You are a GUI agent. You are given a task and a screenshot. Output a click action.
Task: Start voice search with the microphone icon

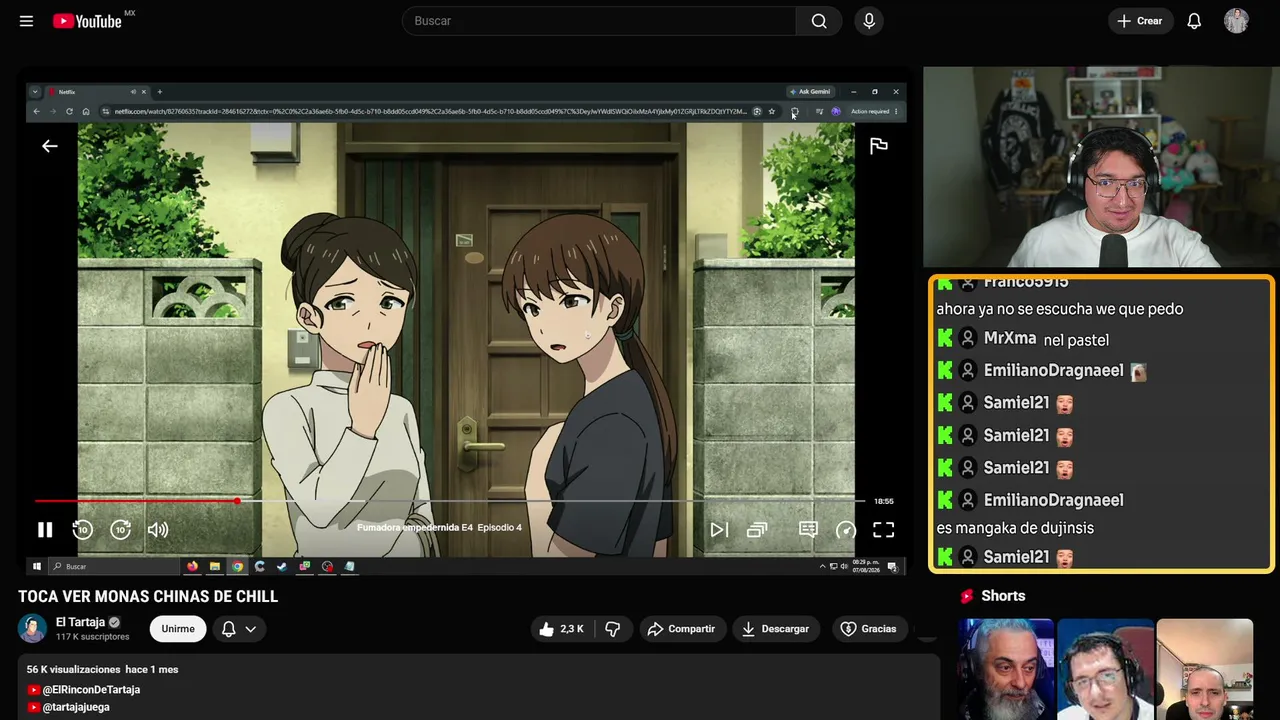(x=869, y=21)
